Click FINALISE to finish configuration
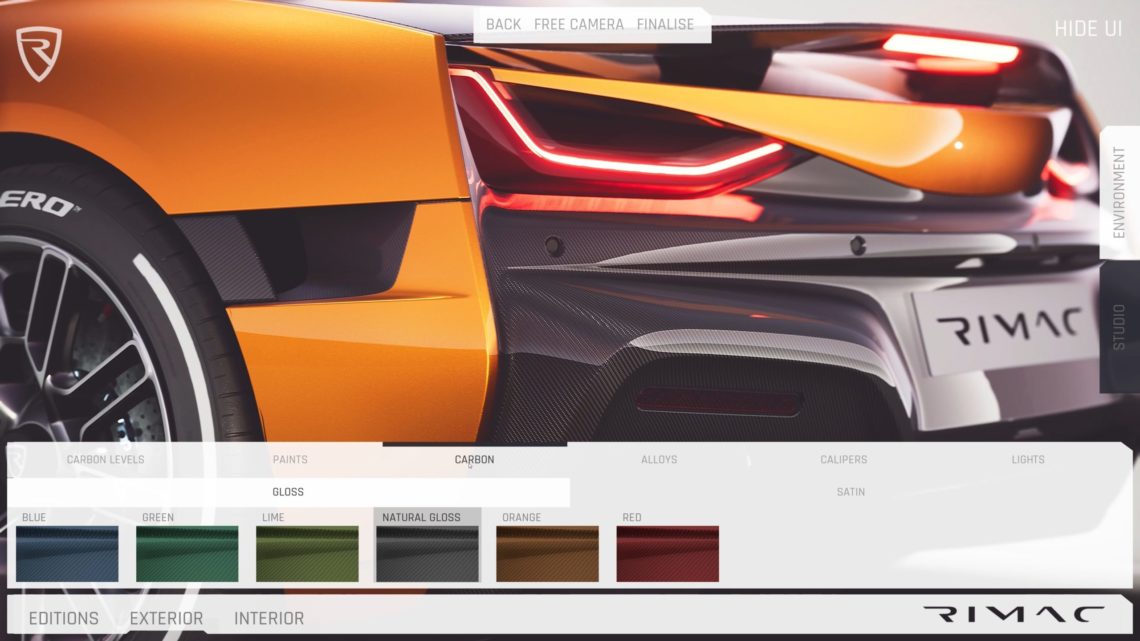 (x=665, y=25)
